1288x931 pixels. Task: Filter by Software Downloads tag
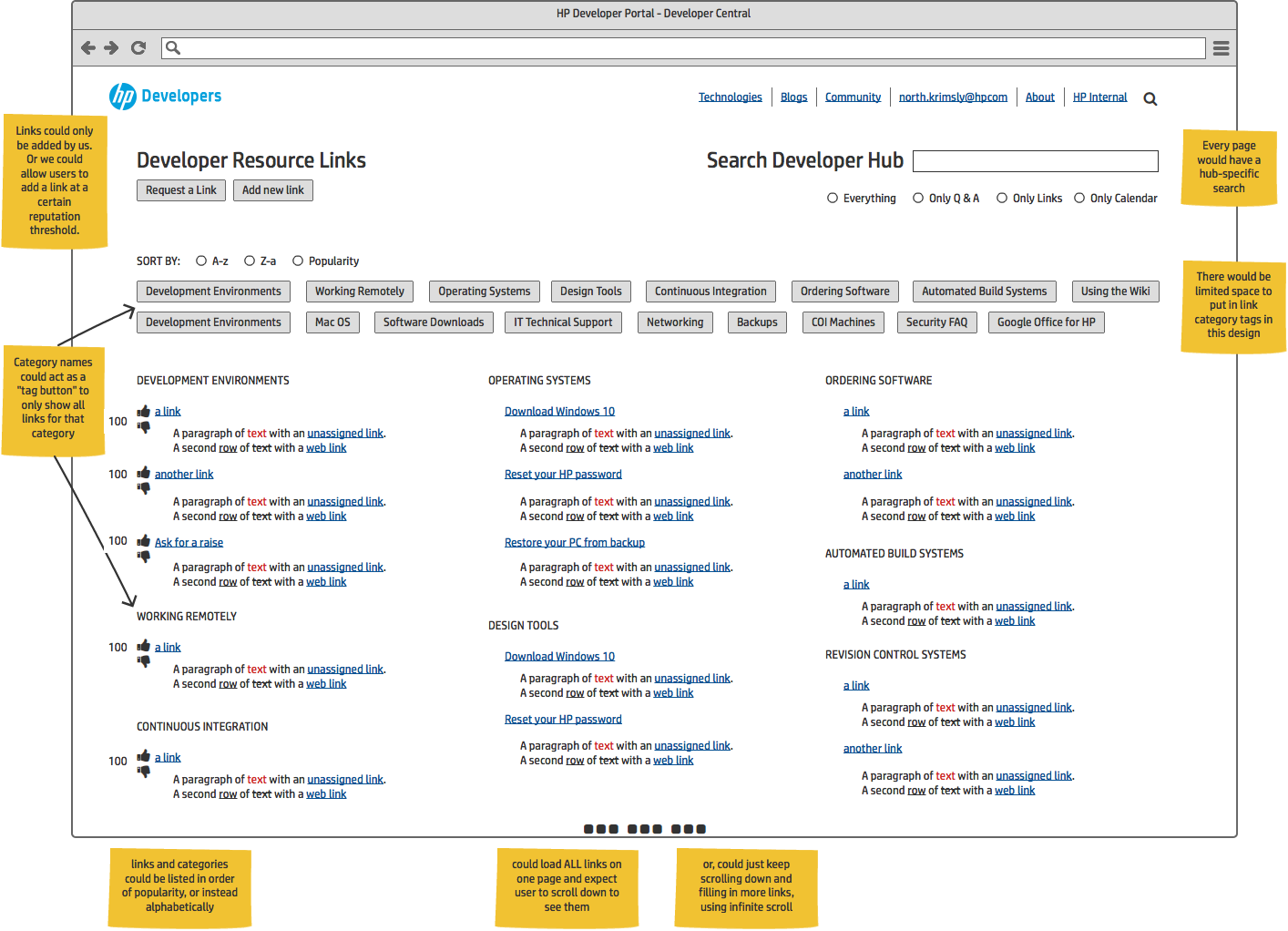point(434,322)
